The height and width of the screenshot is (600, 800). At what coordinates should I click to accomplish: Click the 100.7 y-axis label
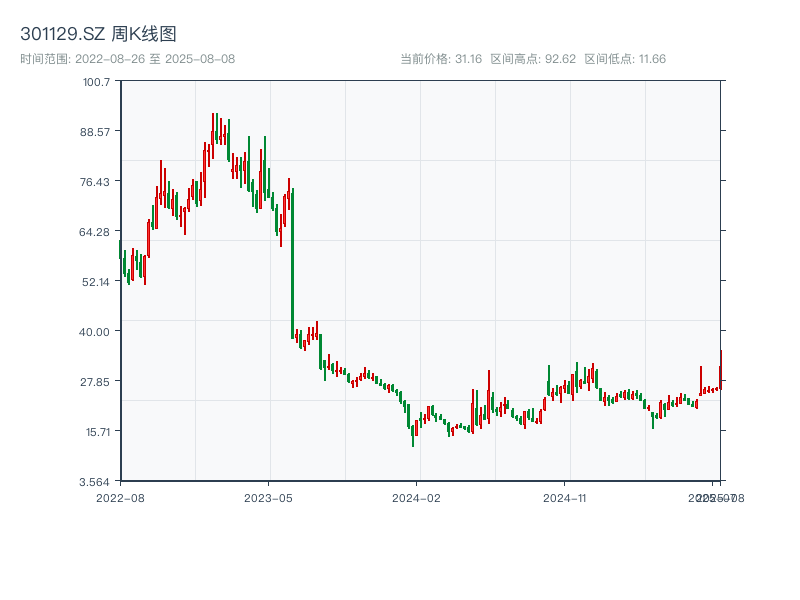[96, 81]
